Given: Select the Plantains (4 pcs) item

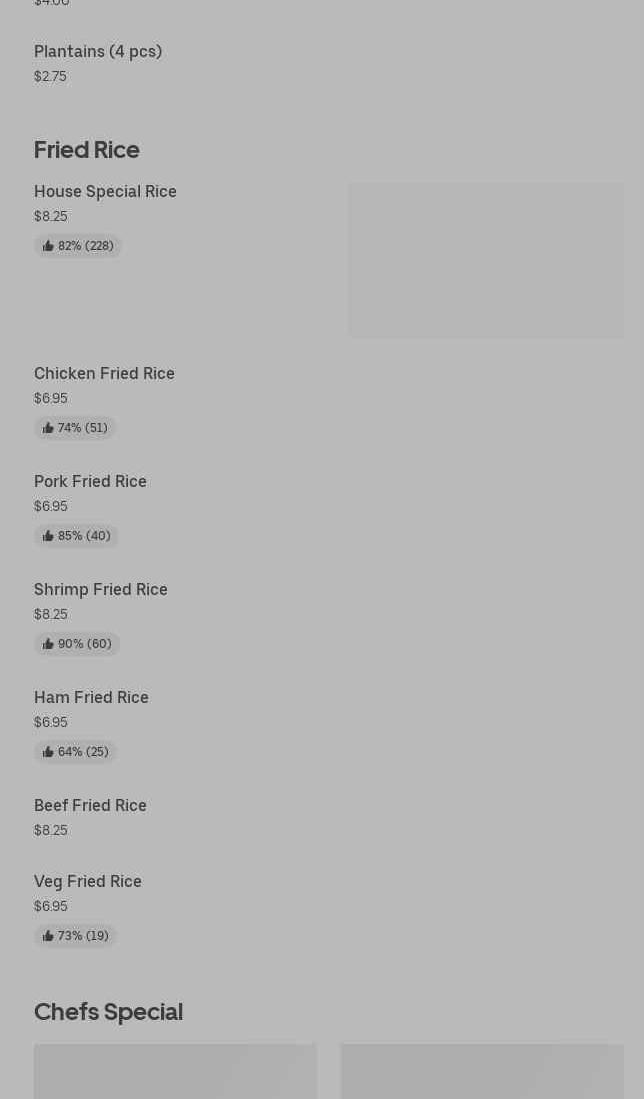Looking at the screenshot, I should [x=98, y=52].
